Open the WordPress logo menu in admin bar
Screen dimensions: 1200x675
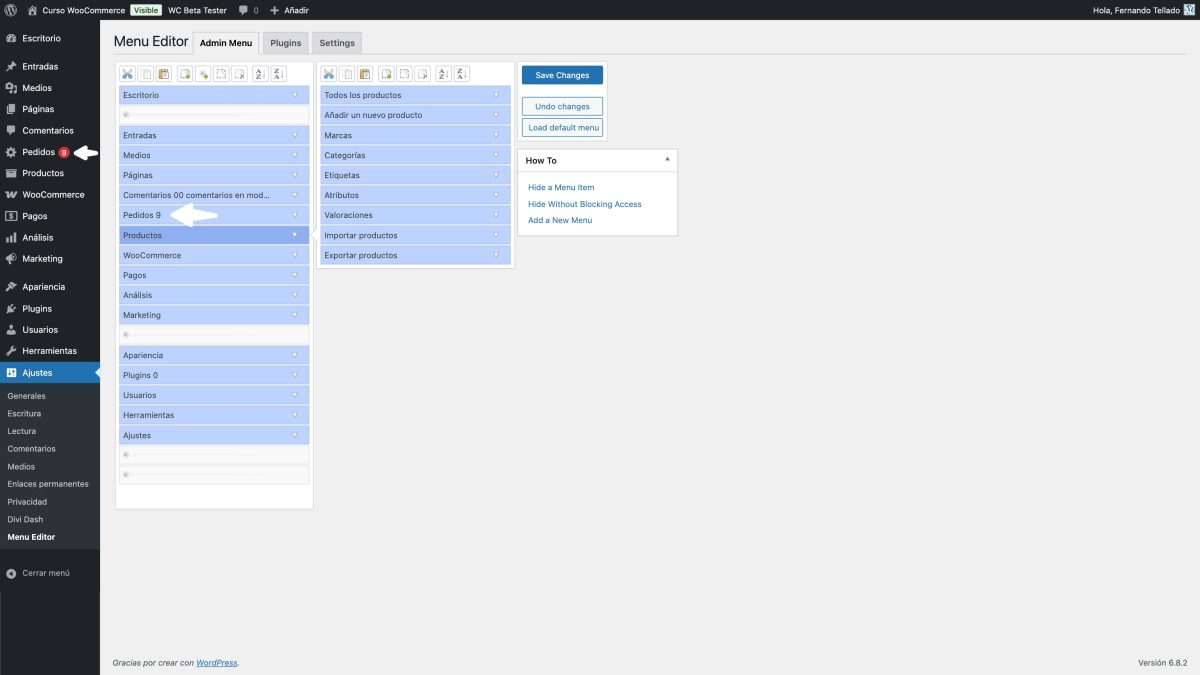coord(11,10)
